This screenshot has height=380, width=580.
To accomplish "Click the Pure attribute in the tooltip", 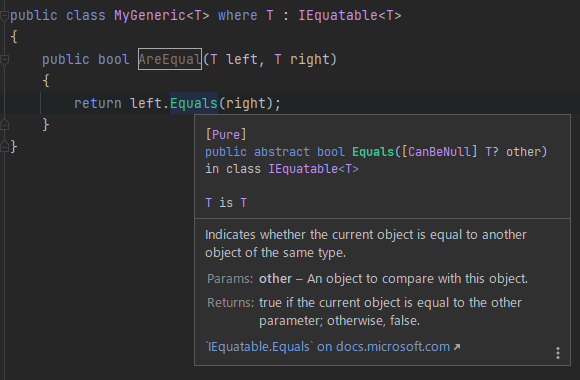I will click(226, 134).
